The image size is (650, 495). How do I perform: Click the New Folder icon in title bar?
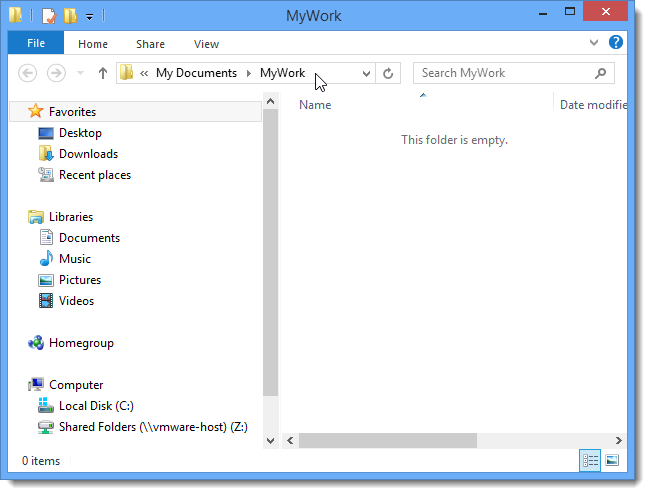click(70, 16)
